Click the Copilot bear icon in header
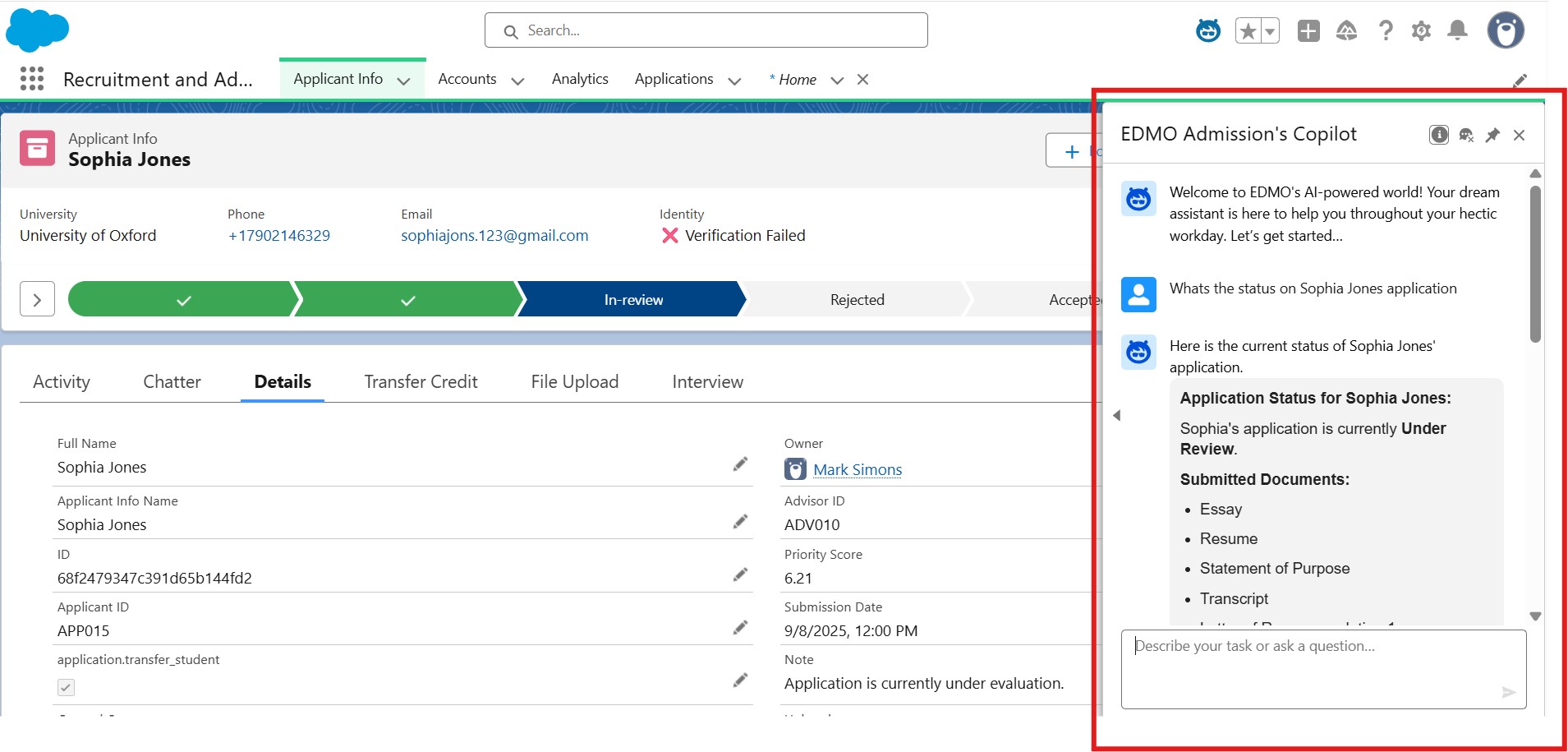 1207,31
